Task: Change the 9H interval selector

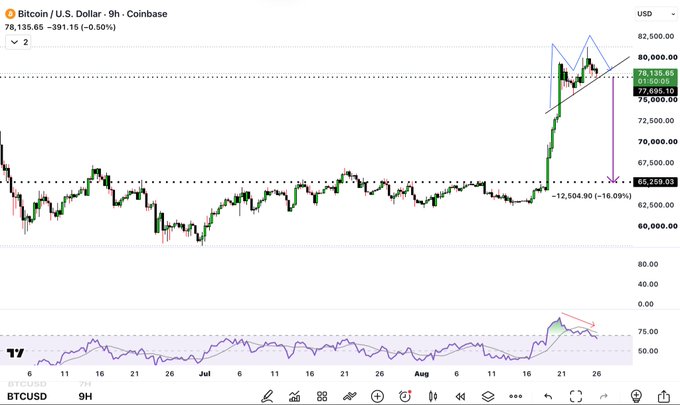Action: (x=85, y=396)
